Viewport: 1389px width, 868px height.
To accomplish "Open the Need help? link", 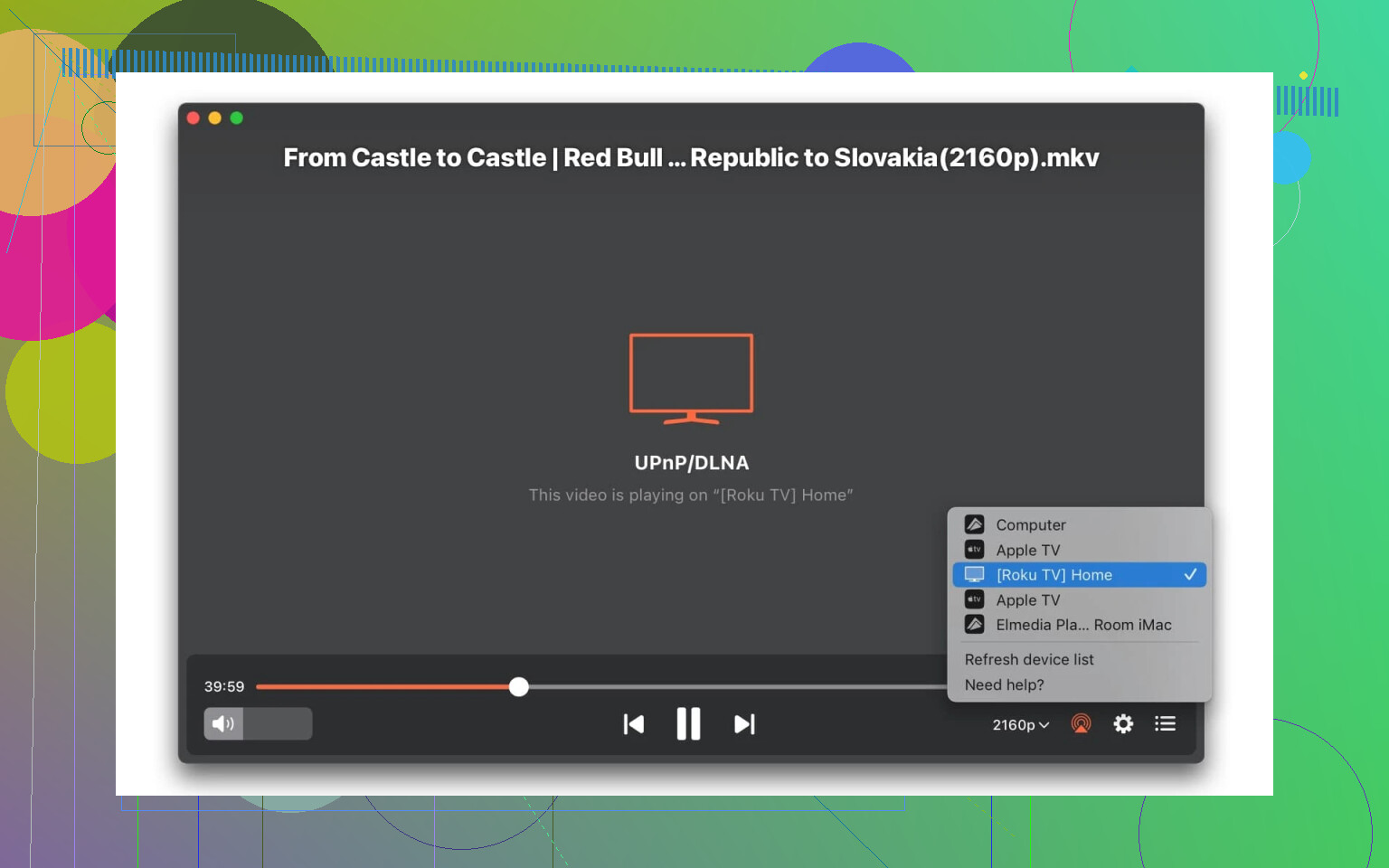I will click(x=1004, y=685).
